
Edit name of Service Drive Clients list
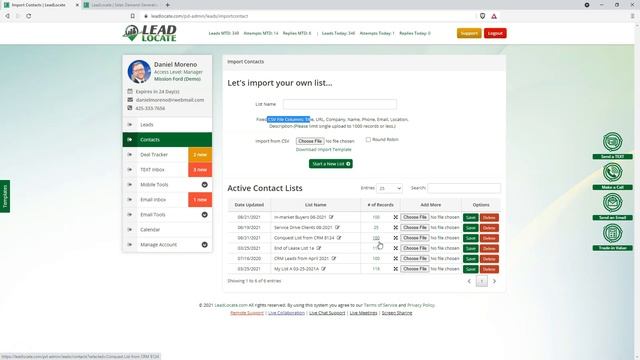coord(337,227)
